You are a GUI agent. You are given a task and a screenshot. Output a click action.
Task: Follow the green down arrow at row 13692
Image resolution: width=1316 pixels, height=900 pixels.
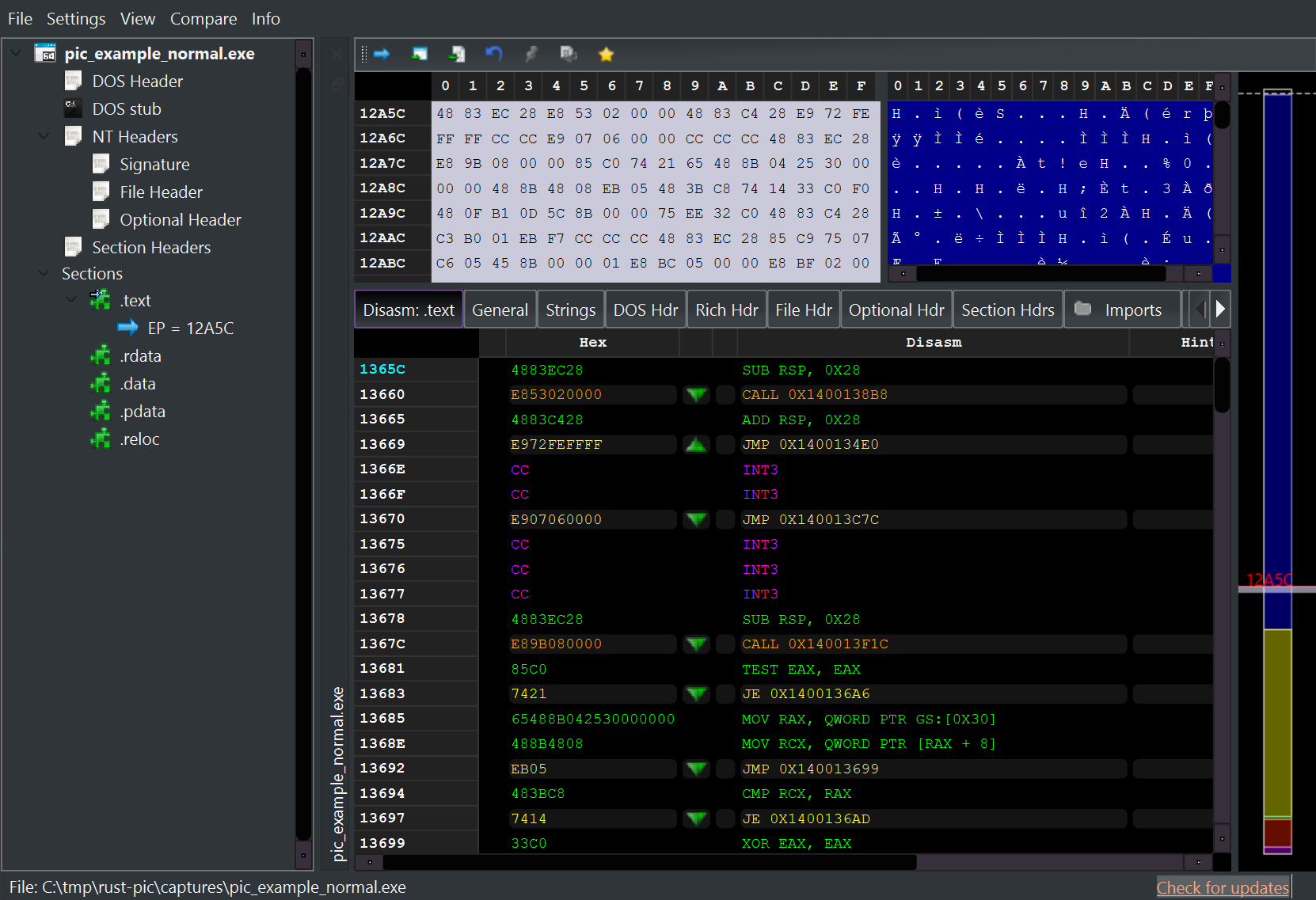[697, 769]
